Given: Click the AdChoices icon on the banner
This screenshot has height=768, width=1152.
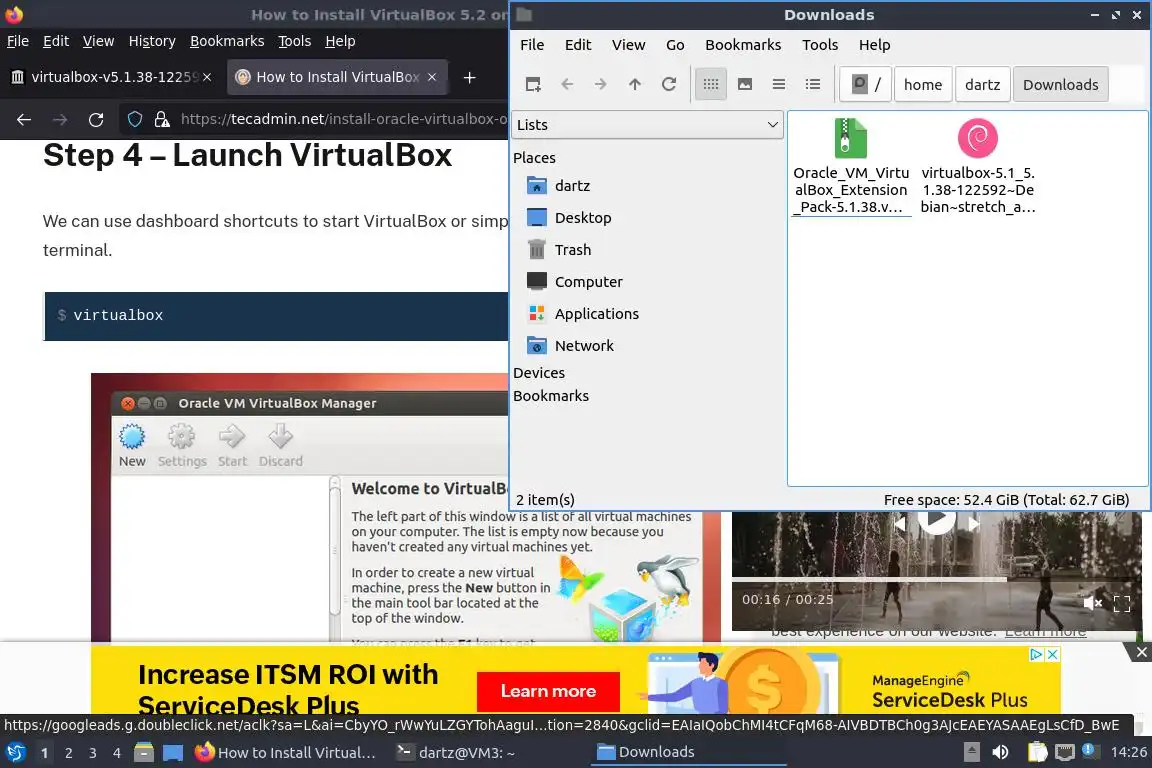Looking at the screenshot, I should (x=1037, y=654).
